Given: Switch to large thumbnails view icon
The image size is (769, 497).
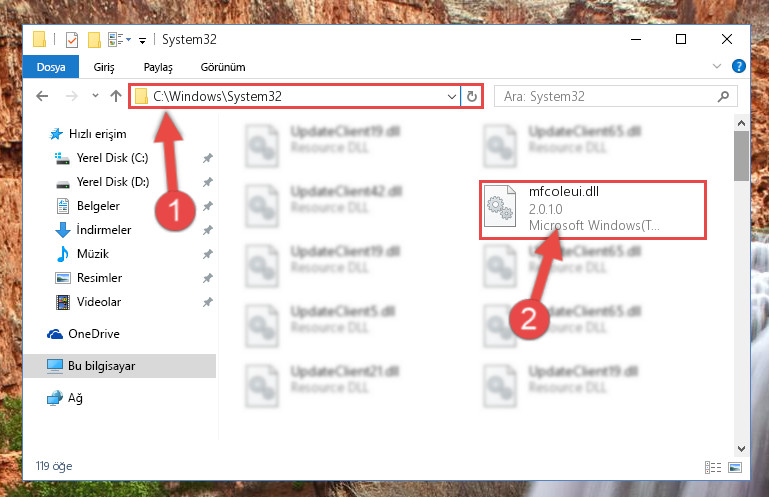Looking at the screenshot, I should coord(735,468).
